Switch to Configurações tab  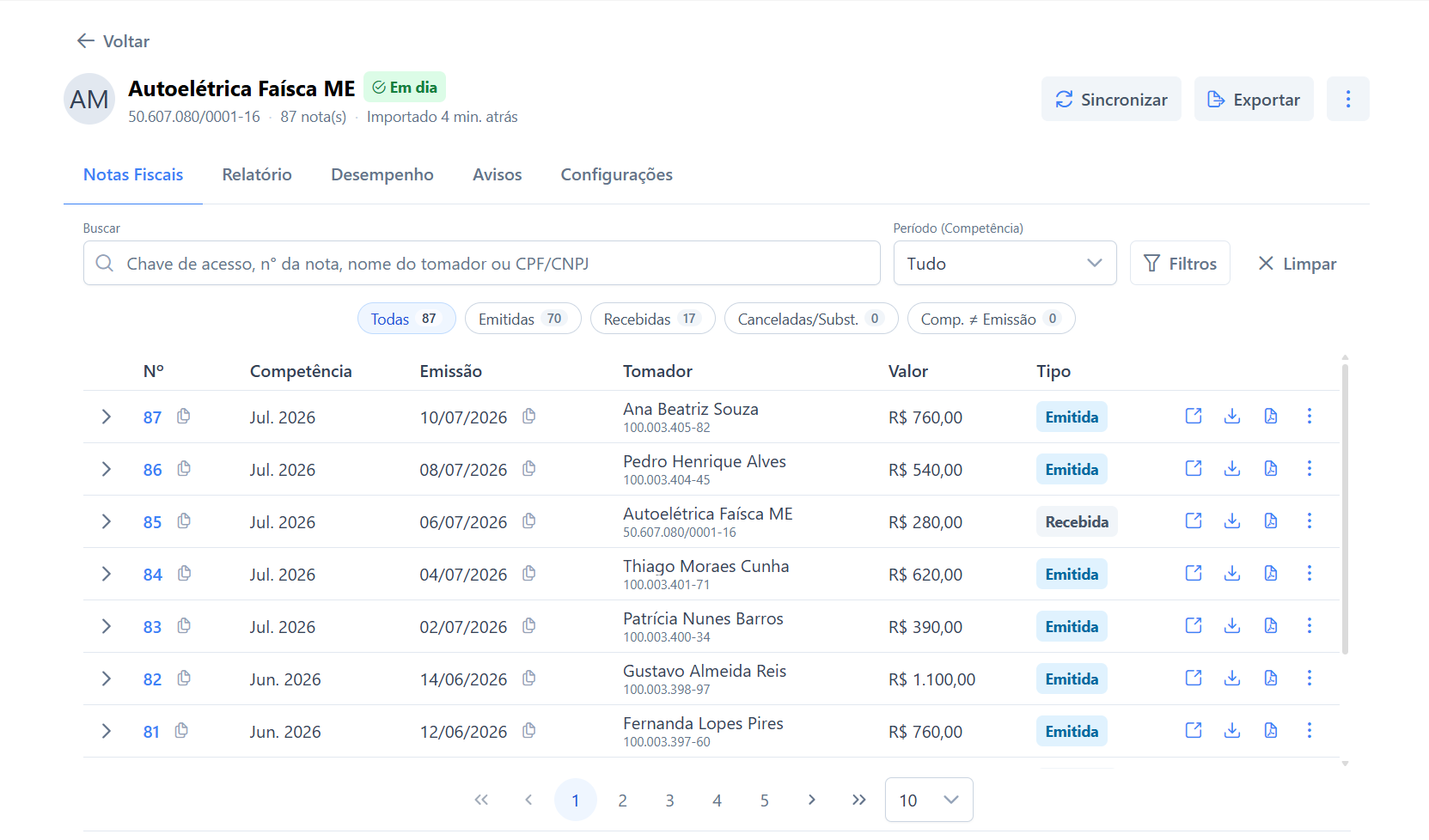(x=617, y=174)
